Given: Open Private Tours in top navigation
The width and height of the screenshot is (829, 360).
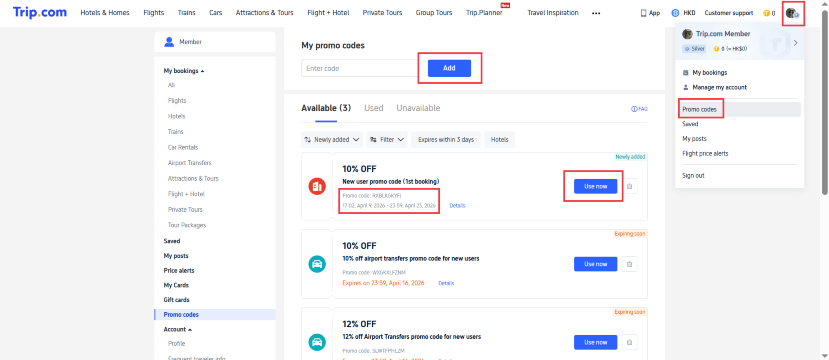Looking at the screenshot, I should 382,13.
